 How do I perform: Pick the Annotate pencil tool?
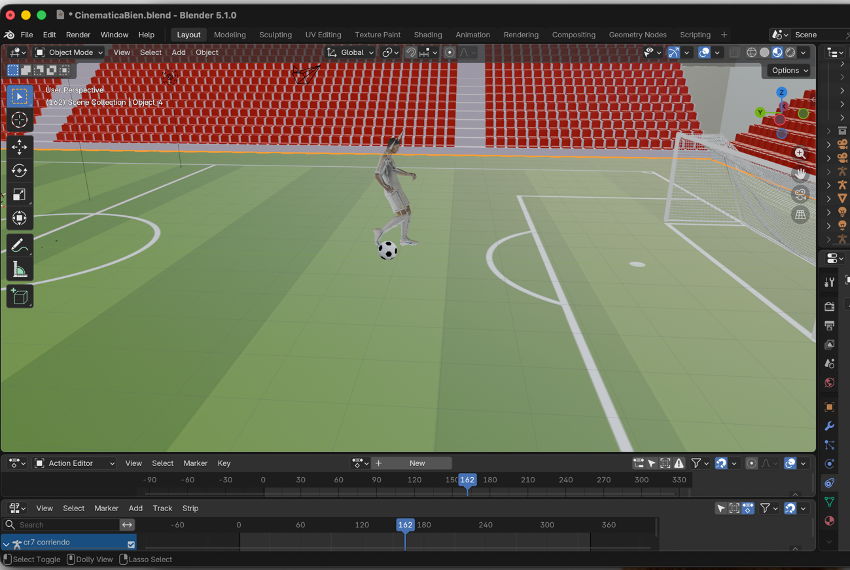coord(19,245)
